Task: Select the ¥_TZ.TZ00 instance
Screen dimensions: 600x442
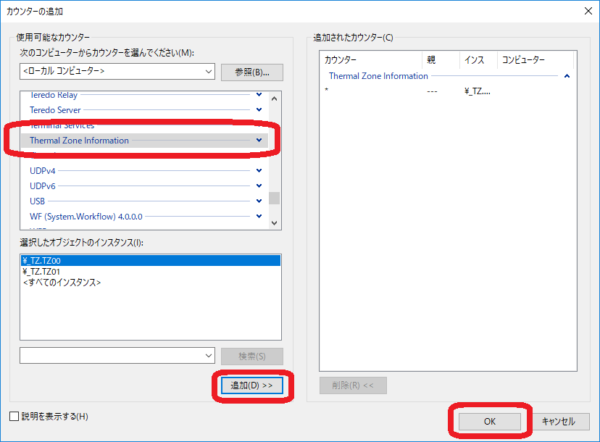Action: pos(49,259)
